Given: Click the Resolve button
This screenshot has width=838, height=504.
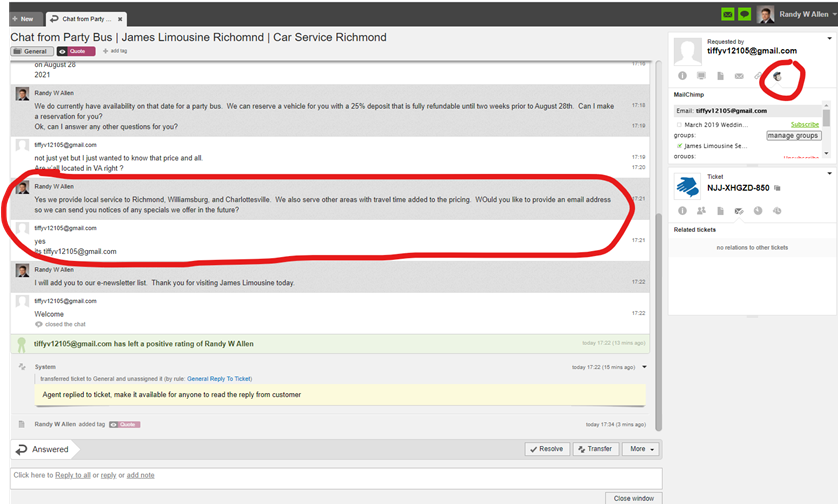Looking at the screenshot, I should pyautogui.click(x=547, y=449).
